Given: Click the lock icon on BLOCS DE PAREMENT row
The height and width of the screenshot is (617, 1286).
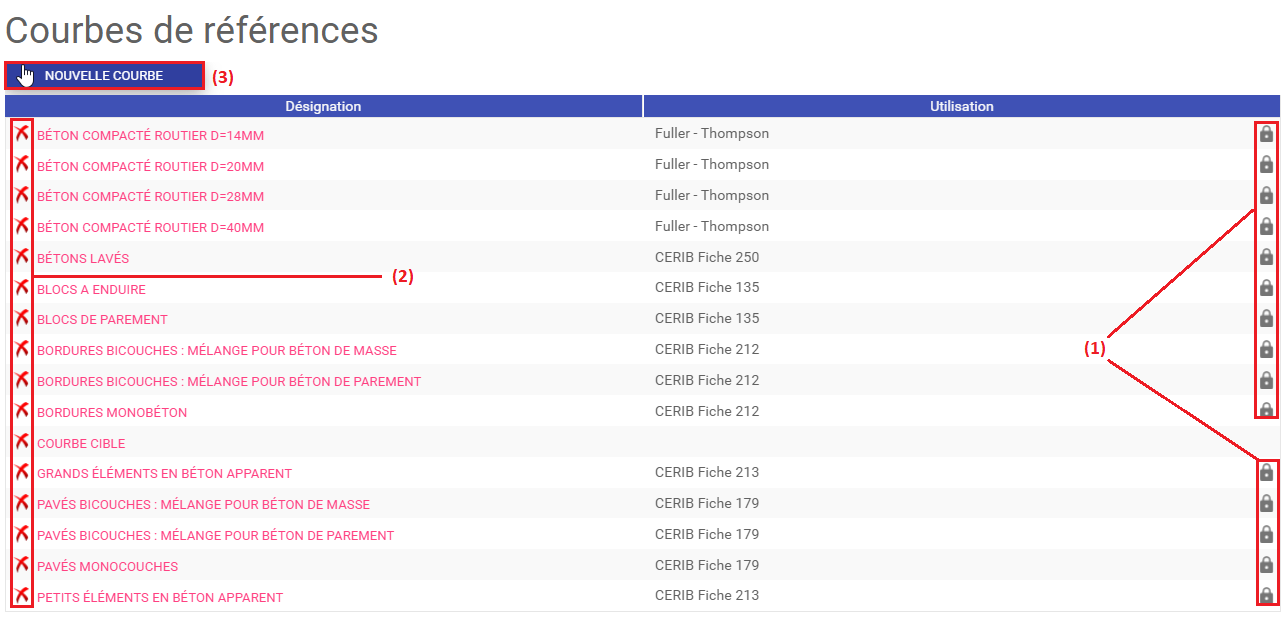Looking at the screenshot, I should 1266,318.
